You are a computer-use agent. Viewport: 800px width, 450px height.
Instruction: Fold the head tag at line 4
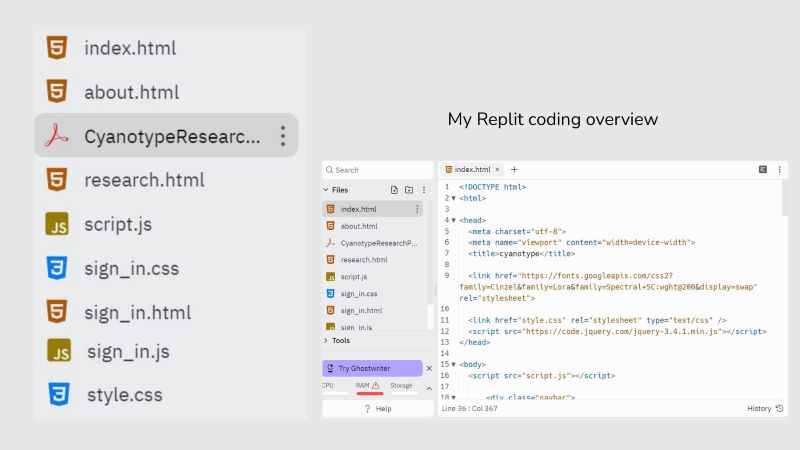(454, 220)
